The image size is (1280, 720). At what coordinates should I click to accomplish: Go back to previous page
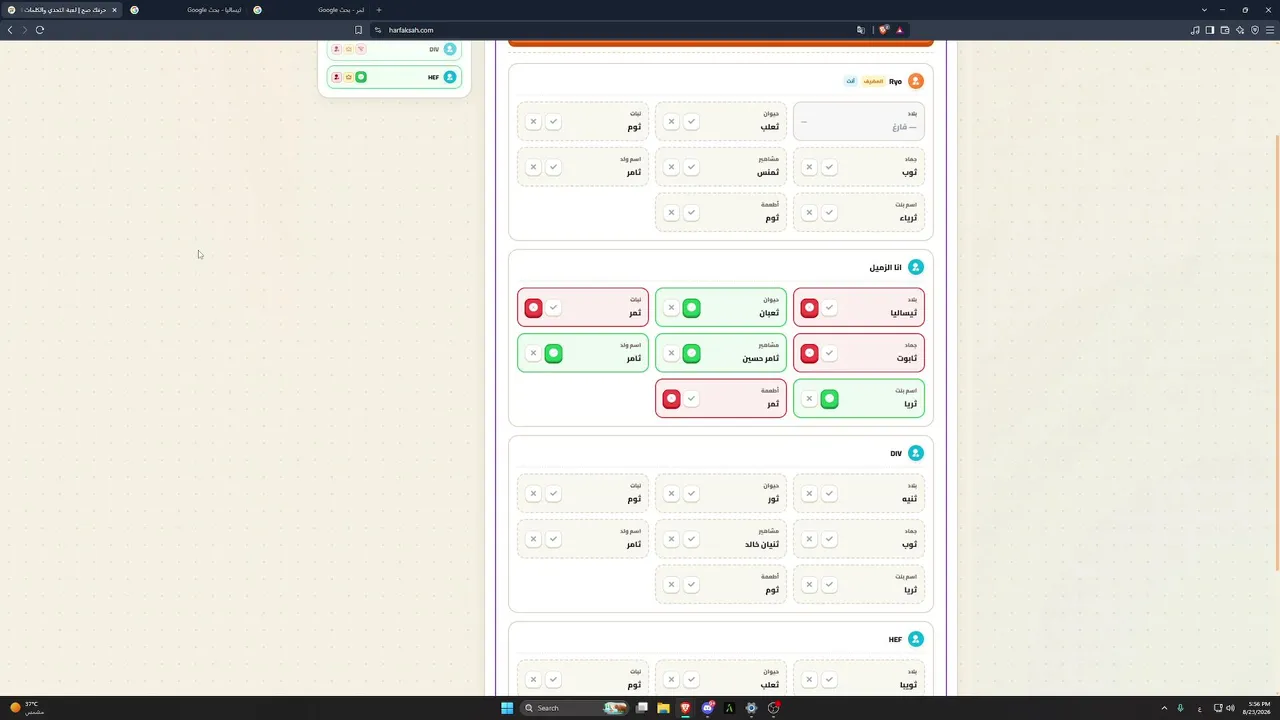[x=10, y=30]
